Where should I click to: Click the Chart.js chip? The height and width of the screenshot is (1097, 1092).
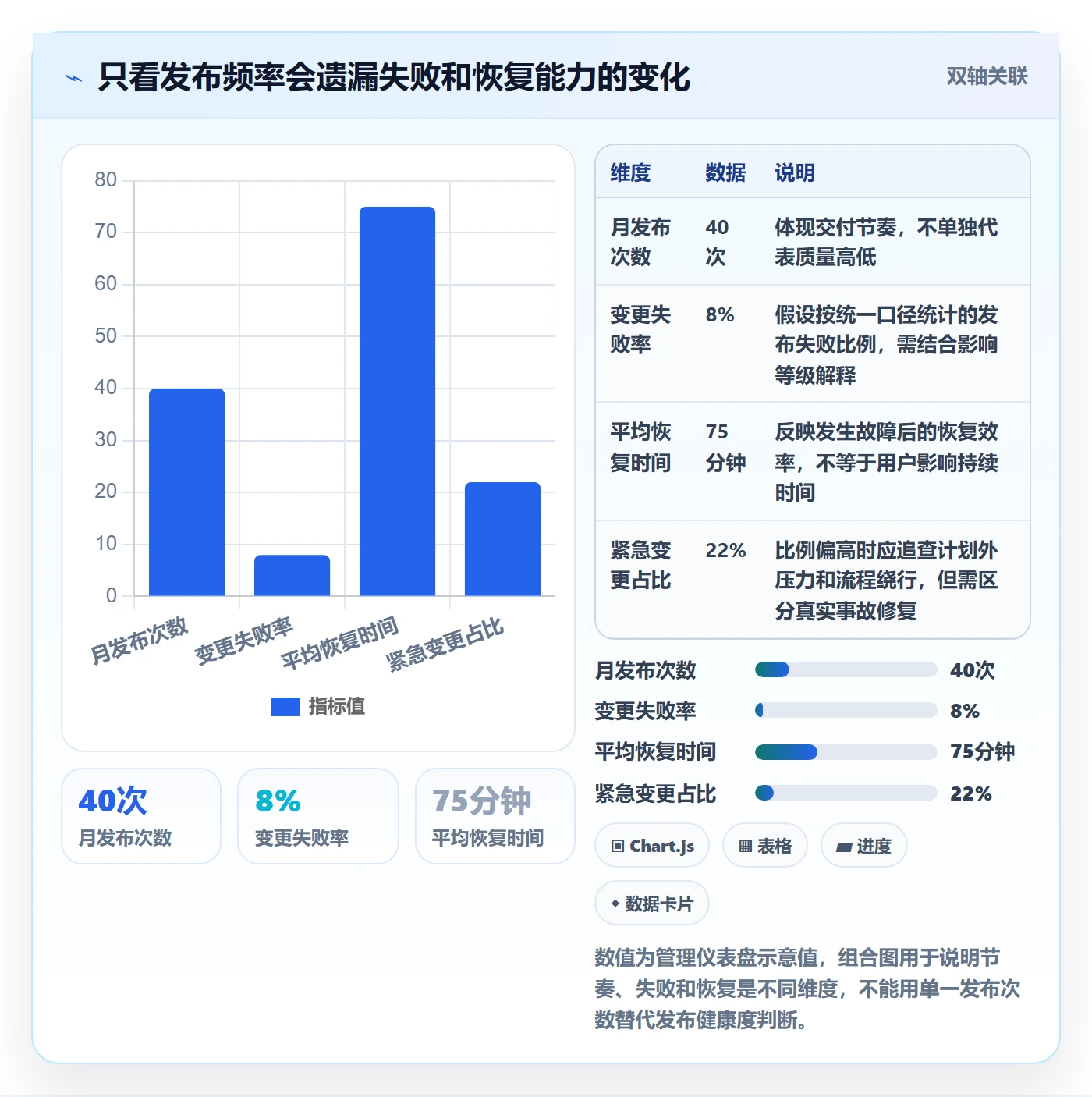pos(652,846)
